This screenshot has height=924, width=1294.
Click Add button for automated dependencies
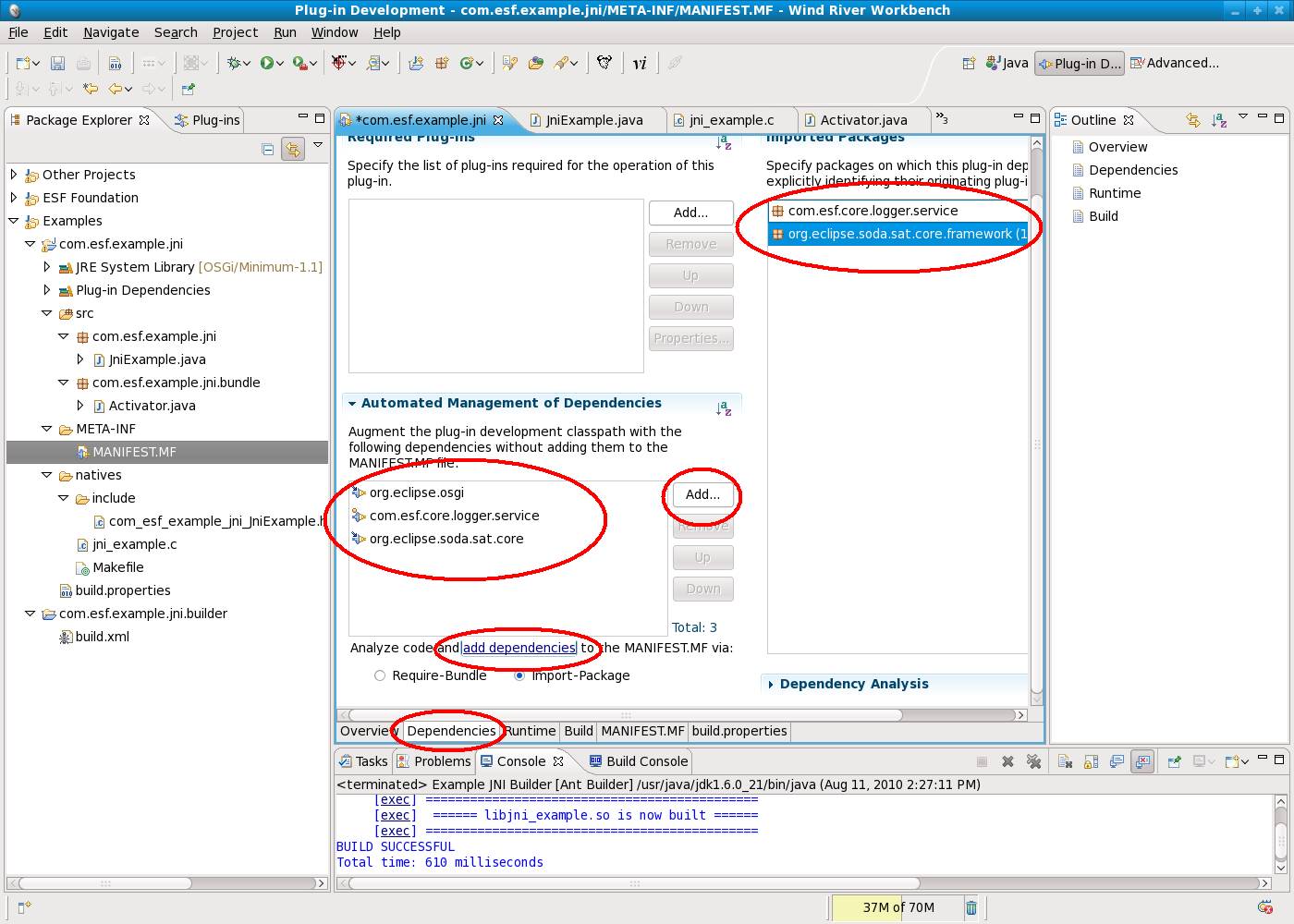[x=702, y=494]
